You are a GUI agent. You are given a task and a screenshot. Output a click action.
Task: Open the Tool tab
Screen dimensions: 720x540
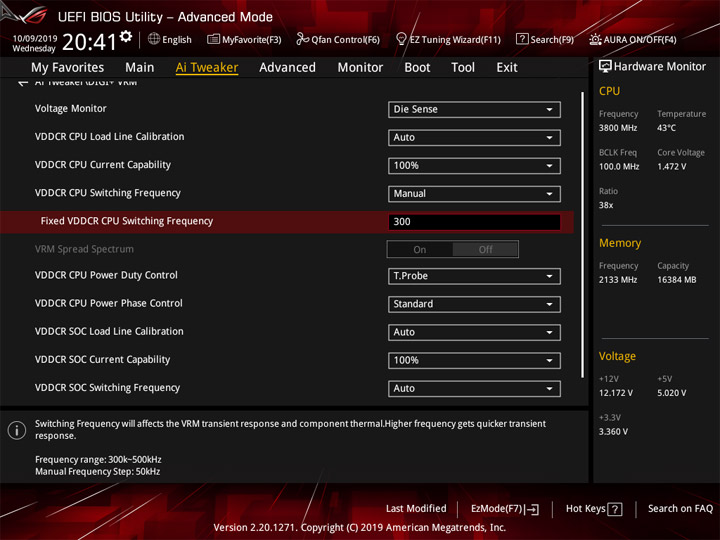coord(463,68)
